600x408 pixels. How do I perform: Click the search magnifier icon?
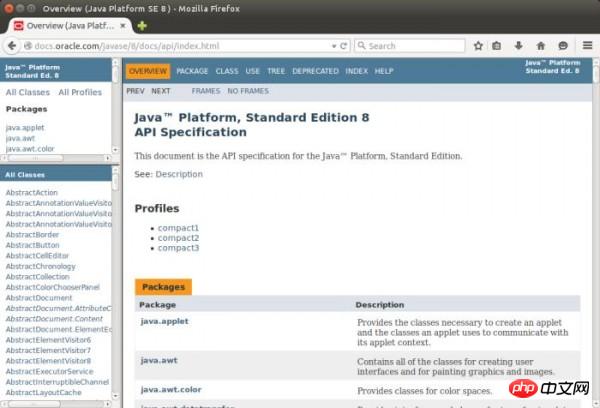point(361,46)
